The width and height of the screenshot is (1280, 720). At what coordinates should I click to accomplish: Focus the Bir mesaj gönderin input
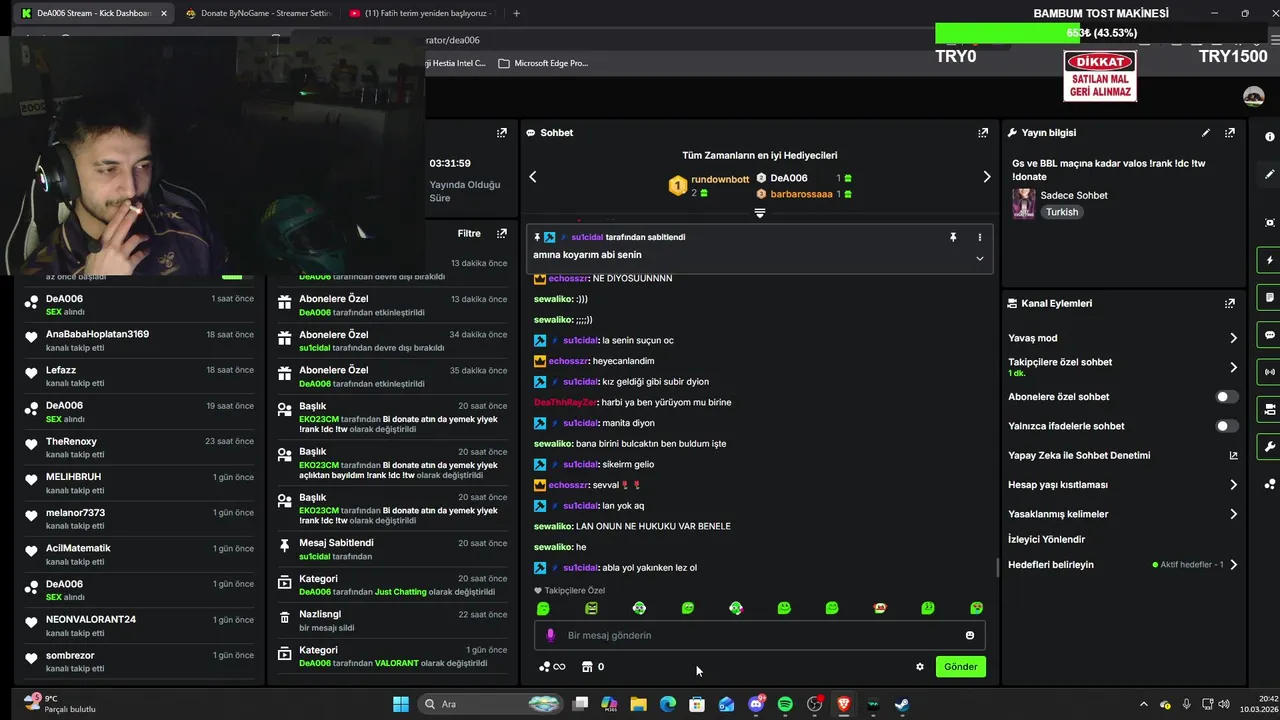tap(760, 635)
